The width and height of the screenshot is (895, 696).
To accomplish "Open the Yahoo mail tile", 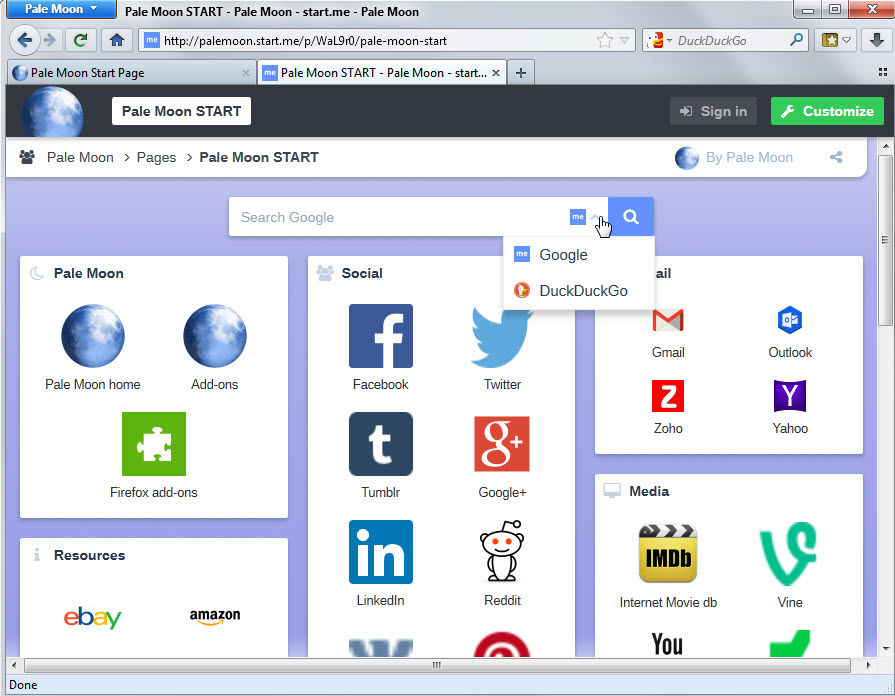I will point(790,396).
